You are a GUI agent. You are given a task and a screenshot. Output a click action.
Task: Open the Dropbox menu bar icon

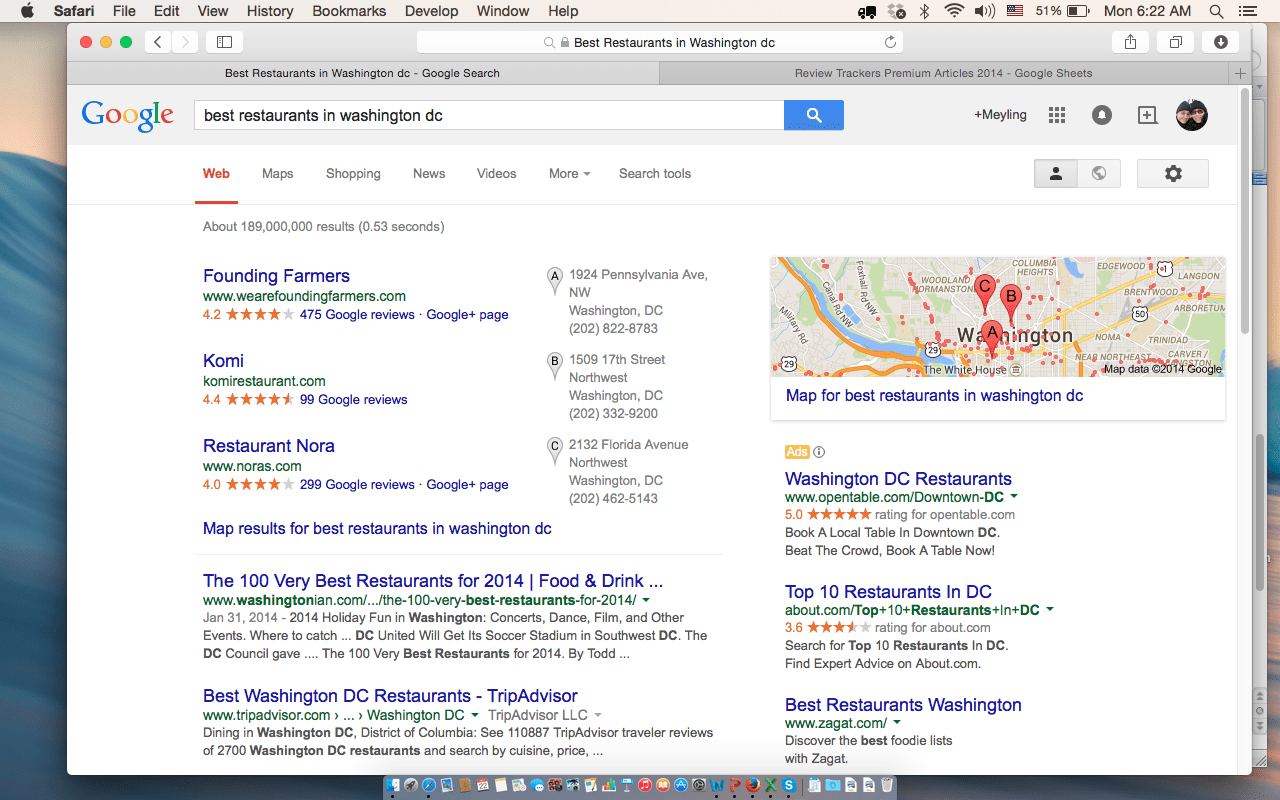click(x=895, y=11)
